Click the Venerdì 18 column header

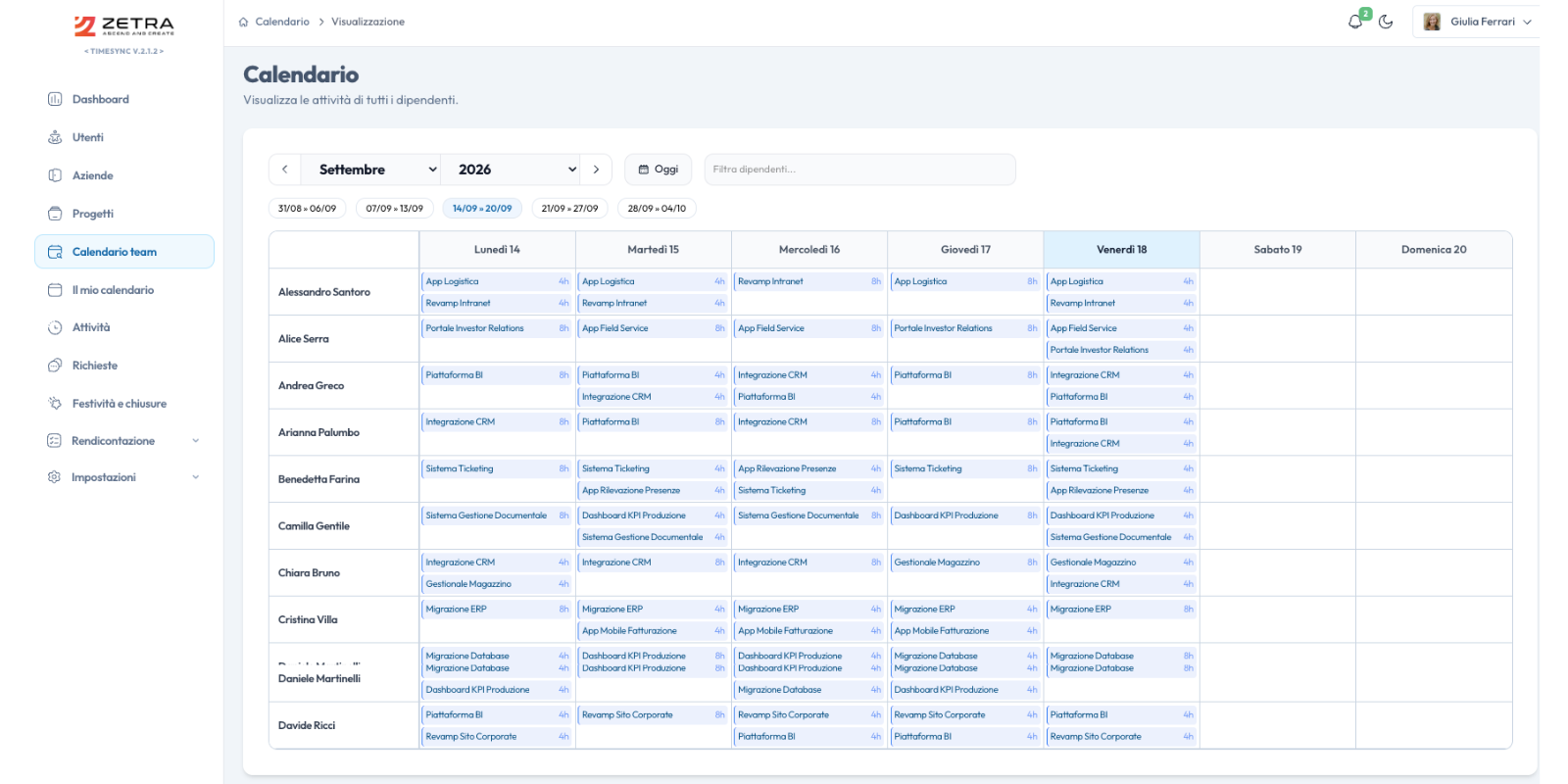tap(1121, 250)
